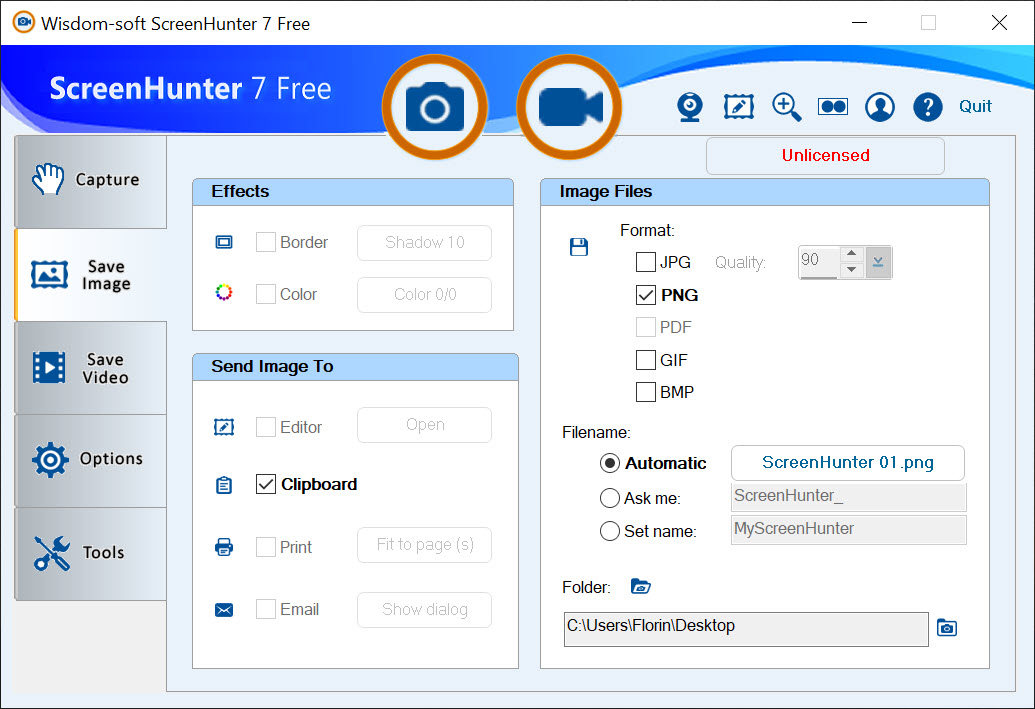The width and height of the screenshot is (1035, 709).
Task: Enable the JPG format checkbox
Action: (x=646, y=263)
